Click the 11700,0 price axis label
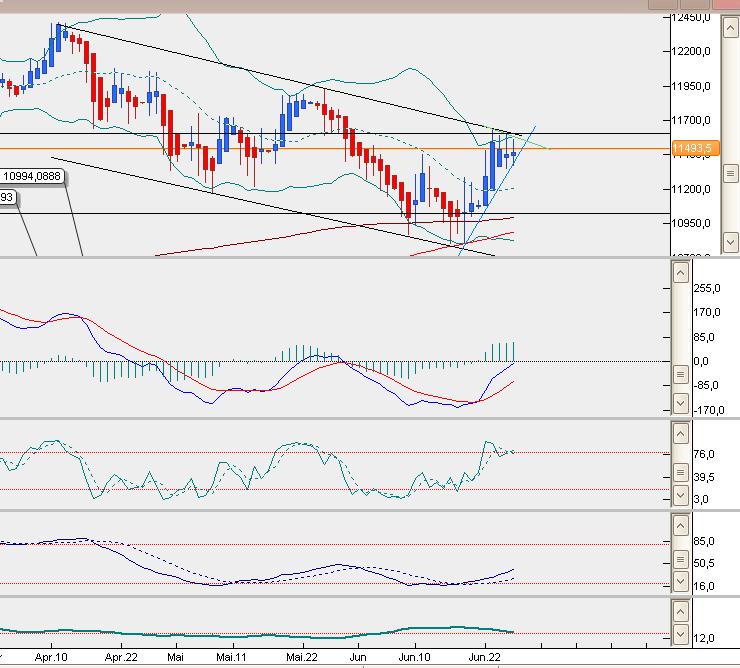The image size is (740, 668). click(x=690, y=120)
